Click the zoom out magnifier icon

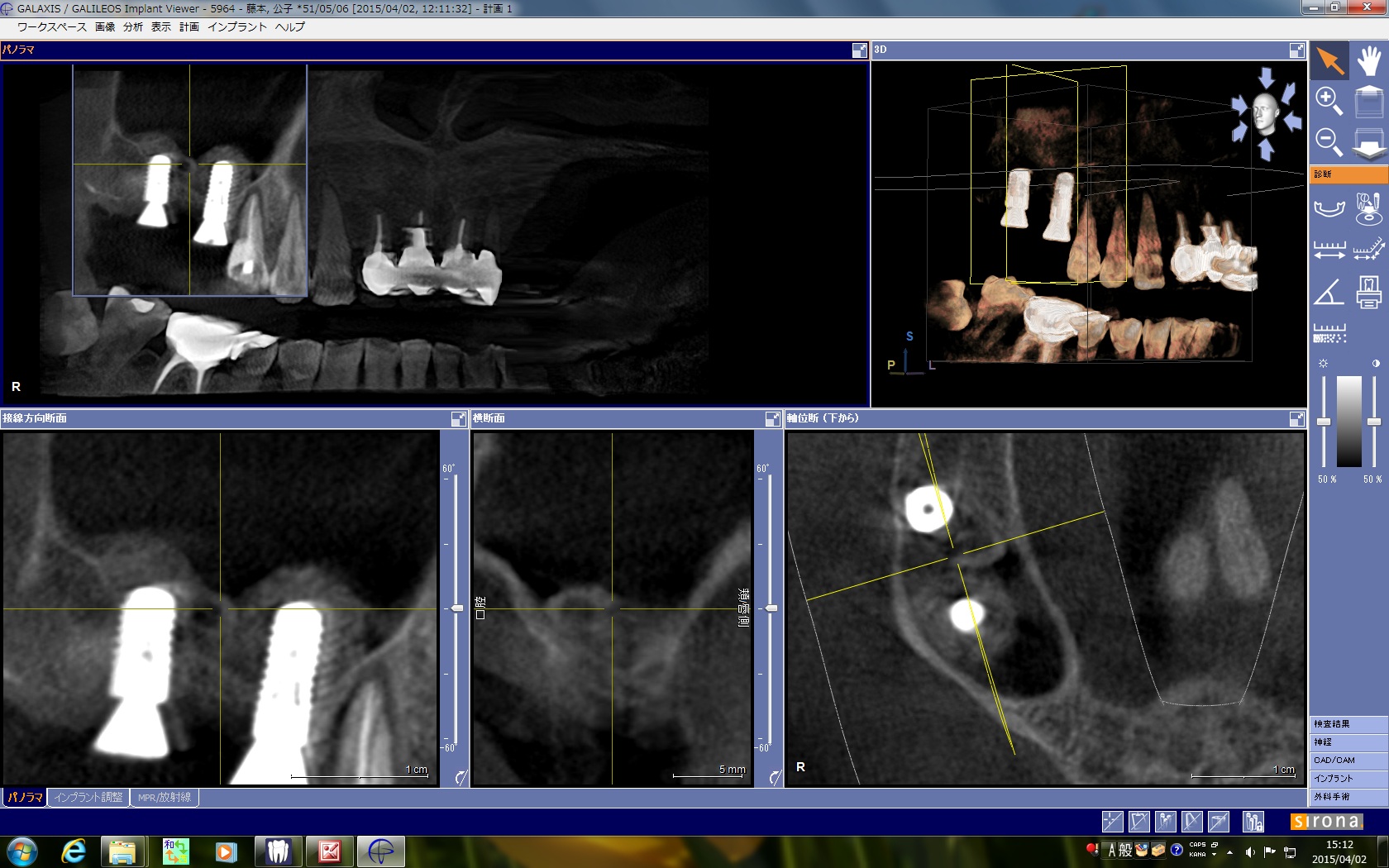point(1329,142)
